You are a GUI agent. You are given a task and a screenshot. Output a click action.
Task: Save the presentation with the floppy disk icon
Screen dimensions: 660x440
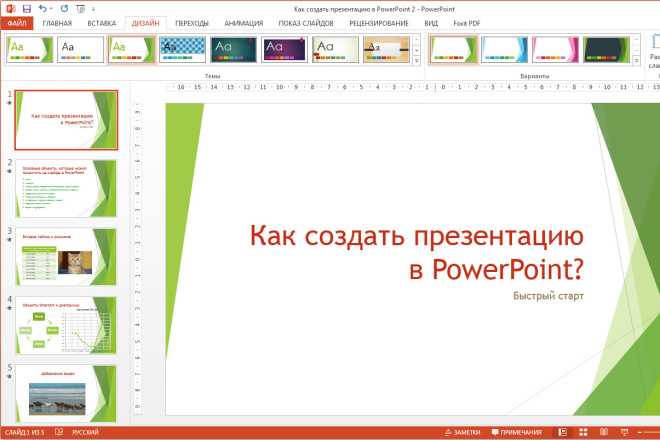[26, 9]
